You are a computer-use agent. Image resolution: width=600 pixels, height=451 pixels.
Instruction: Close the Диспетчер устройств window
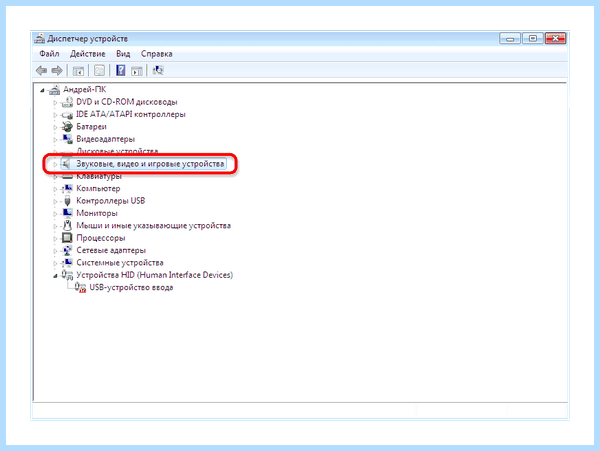pyautogui.click(x=556, y=38)
